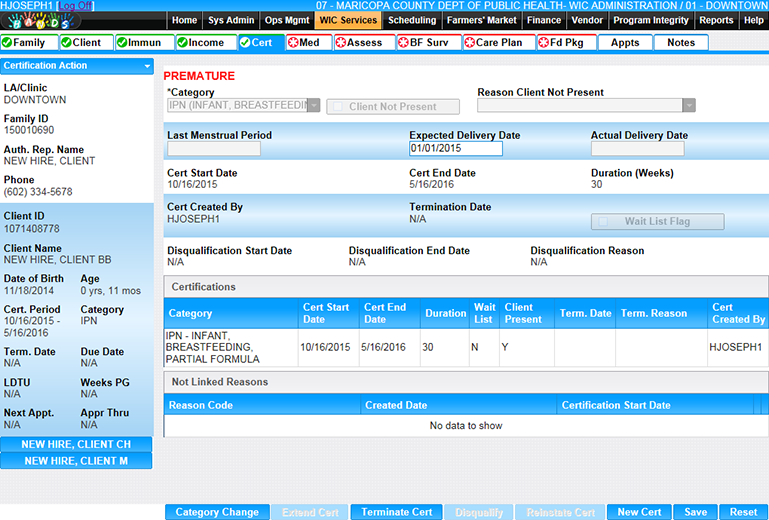Toggle the Client Not Present checkbox
The width and height of the screenshot is (769, 520).
point(337,107)
